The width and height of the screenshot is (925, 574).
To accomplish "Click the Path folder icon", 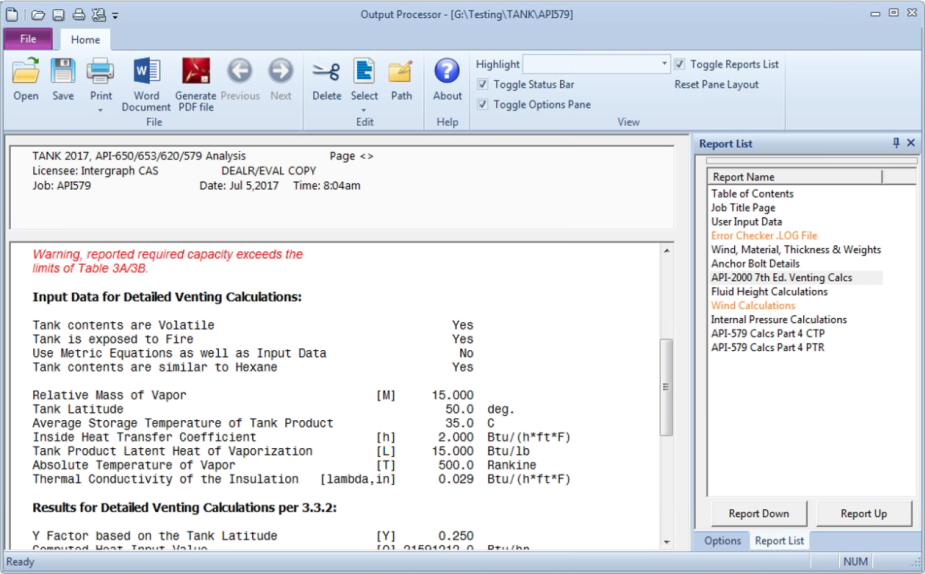I will click(401, 72).
